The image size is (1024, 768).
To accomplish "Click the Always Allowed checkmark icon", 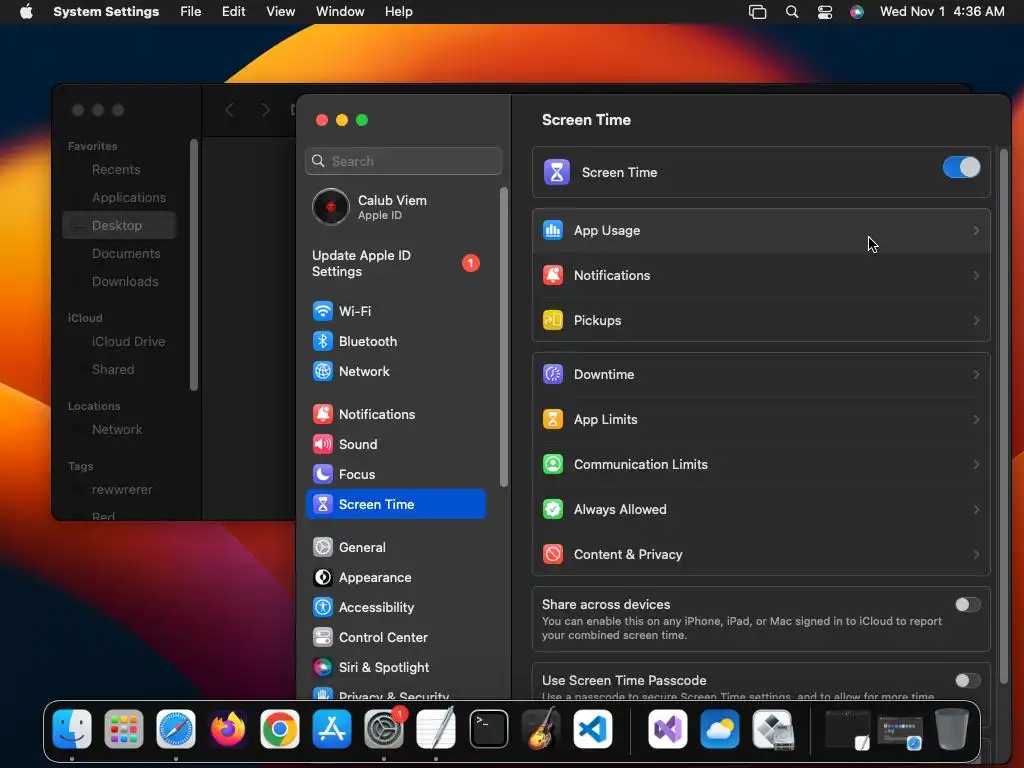I will [553, 509].
